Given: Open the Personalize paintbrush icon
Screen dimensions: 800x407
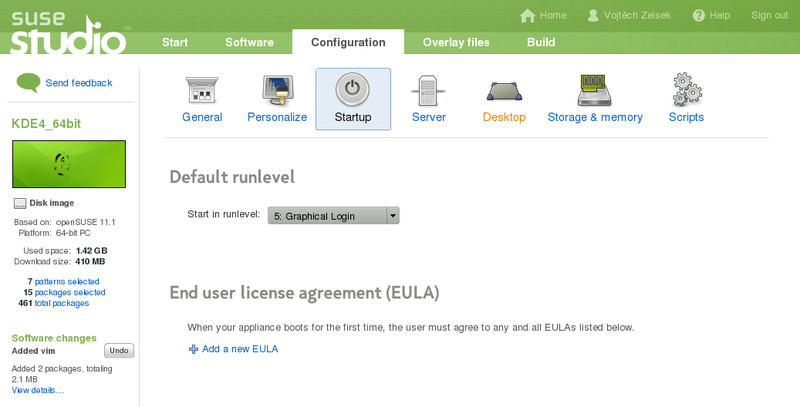Looking at the screenshot, I should (277, 91).
